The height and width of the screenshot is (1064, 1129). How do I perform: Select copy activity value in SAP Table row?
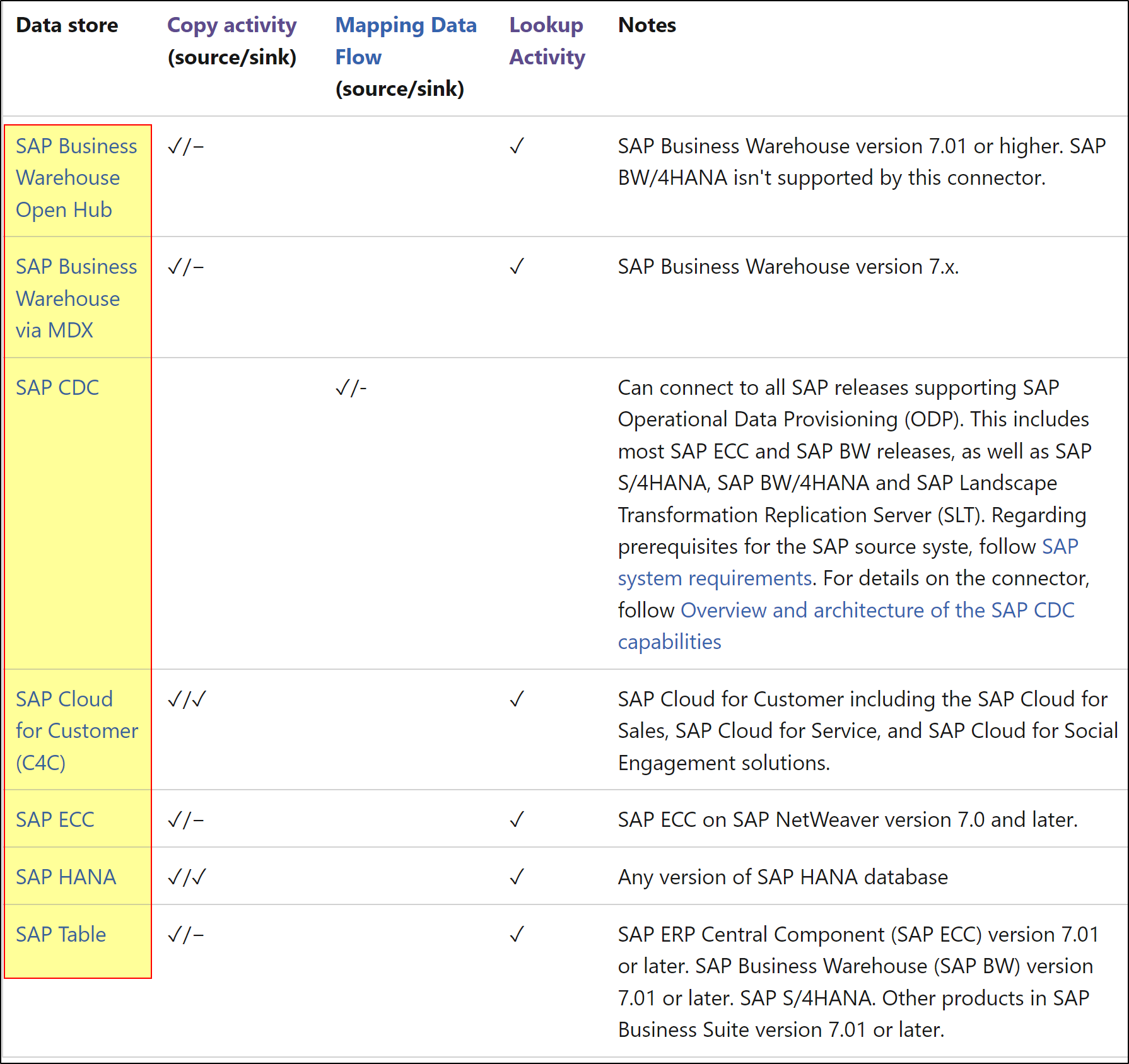point(185,935)
